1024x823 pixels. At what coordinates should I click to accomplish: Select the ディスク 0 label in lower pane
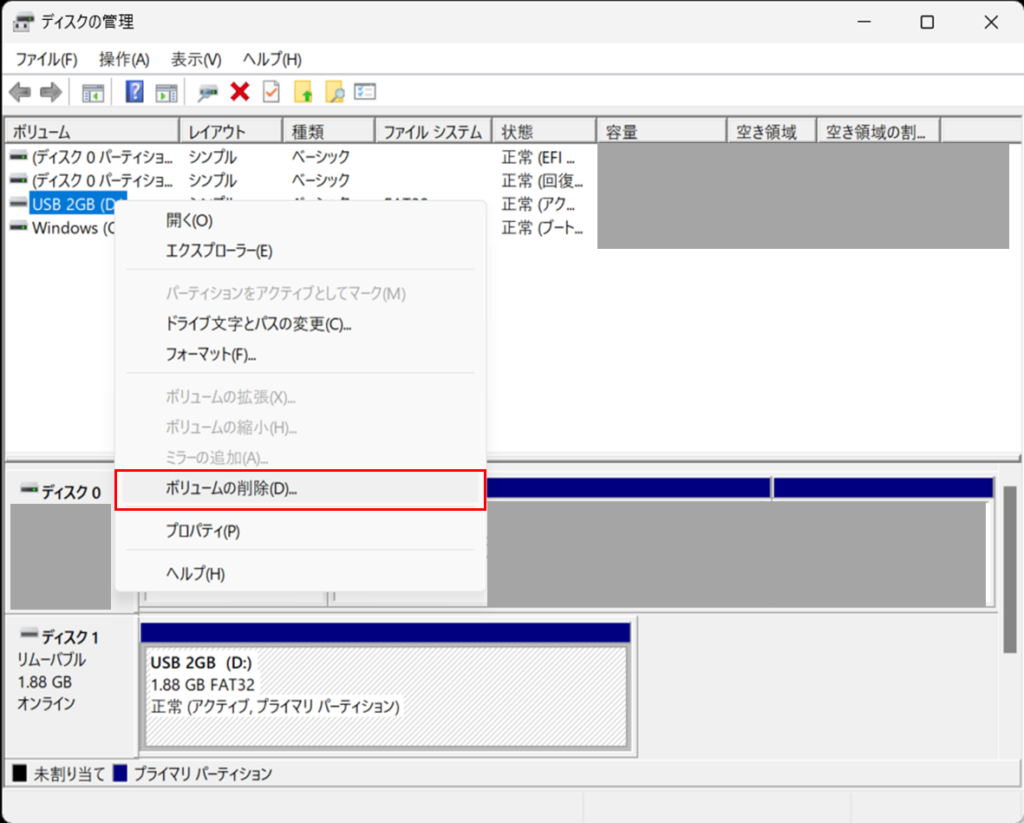coord(71,492)
